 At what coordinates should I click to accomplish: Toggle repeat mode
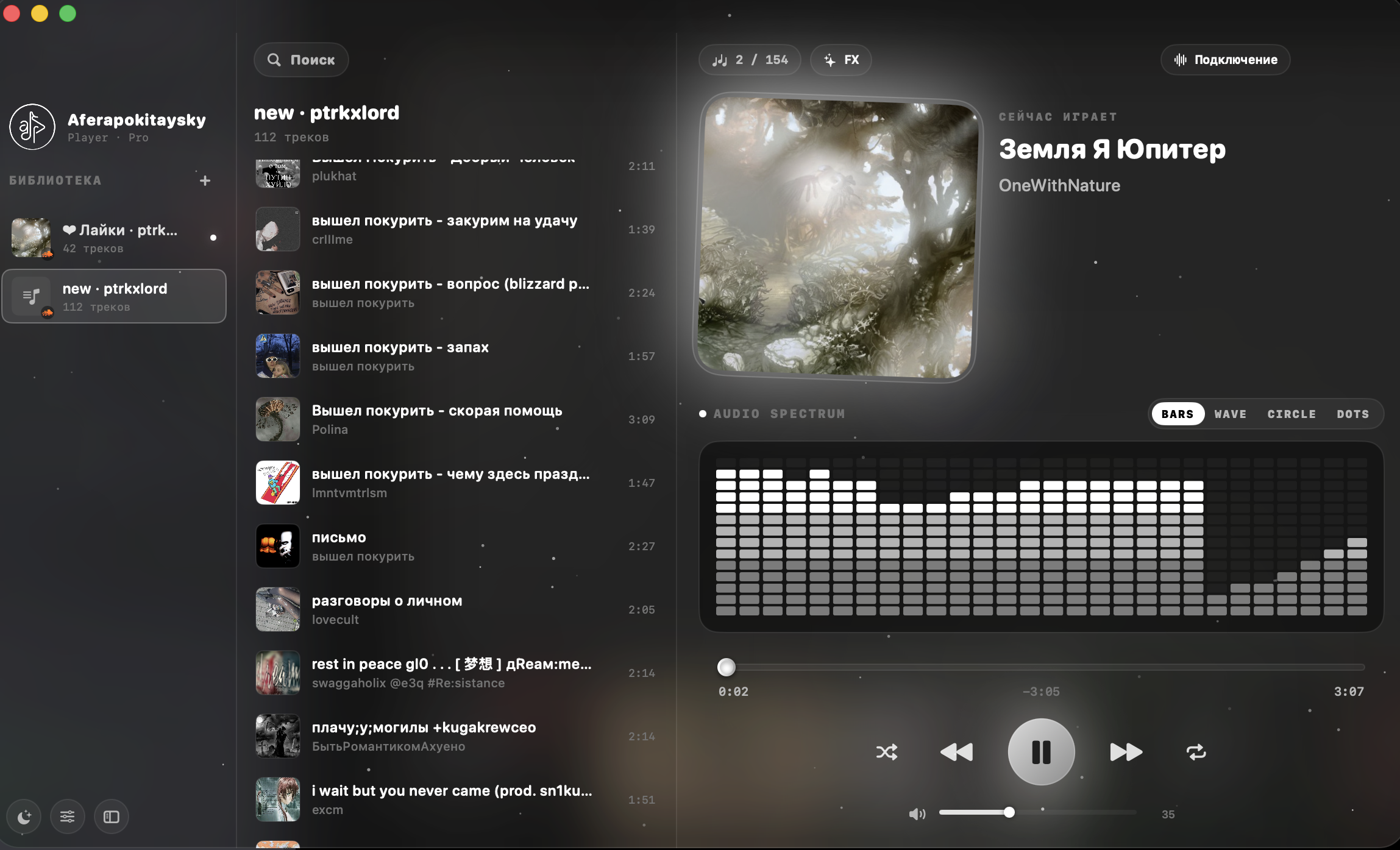(x=1196, y=752)
